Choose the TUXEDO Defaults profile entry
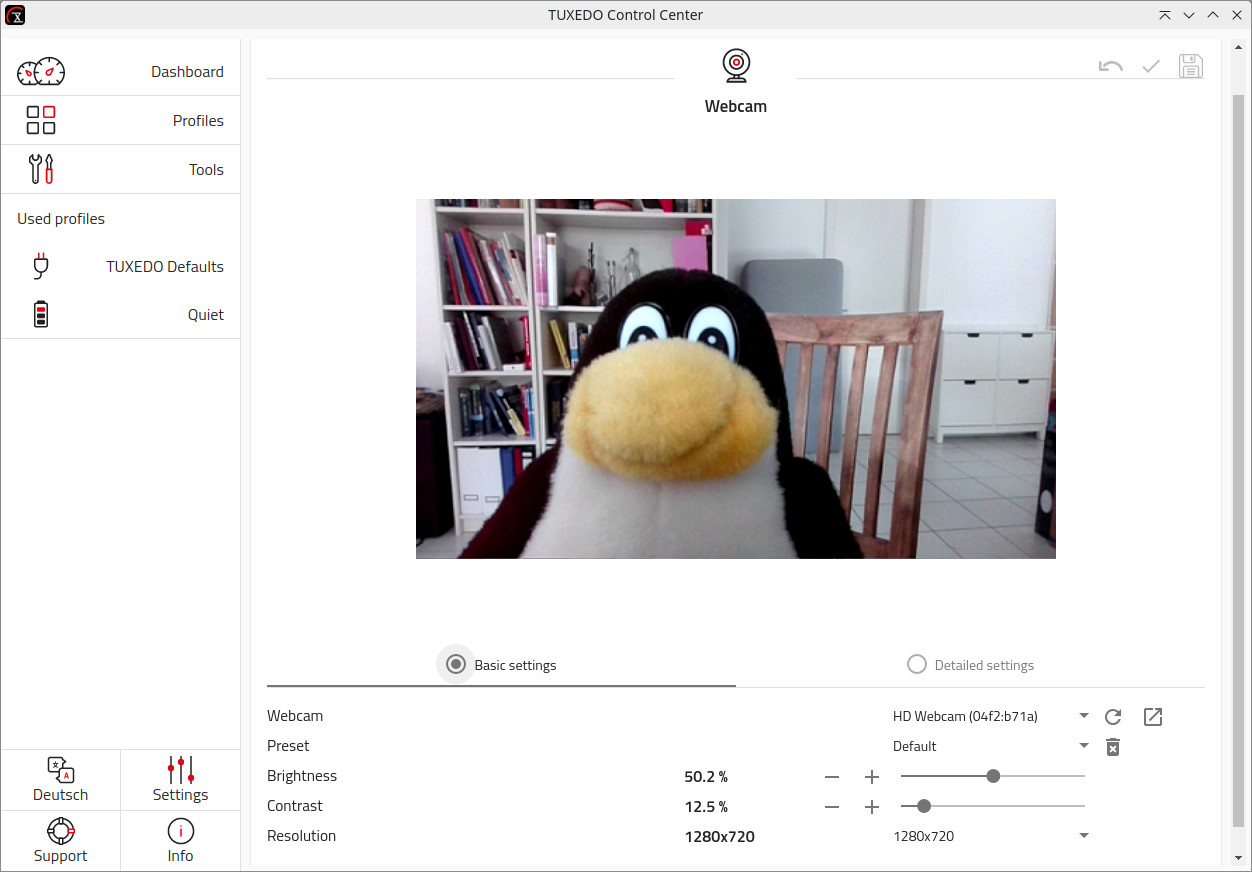The width and height of the screenshot is (1252, 872). [x=120, y=266]
